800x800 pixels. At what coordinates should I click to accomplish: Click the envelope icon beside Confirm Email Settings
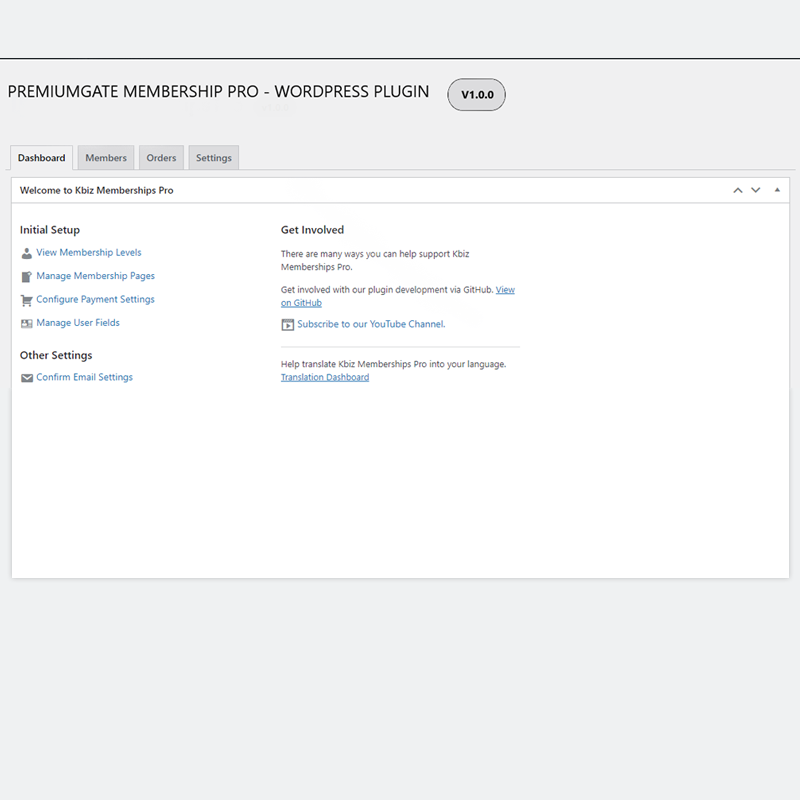[27, 378]
